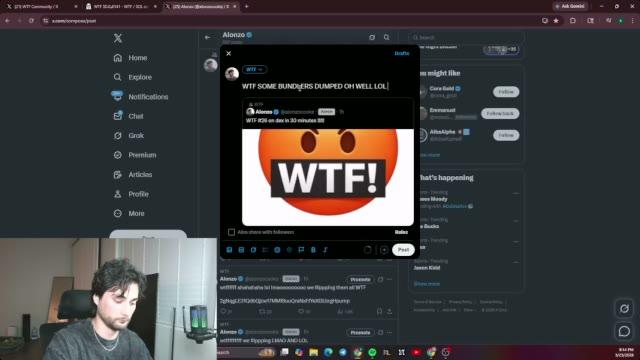Viewport: 640px width, 360px height.
Task: Click the Ask Gemini button
Action: (x=570, y=7)
